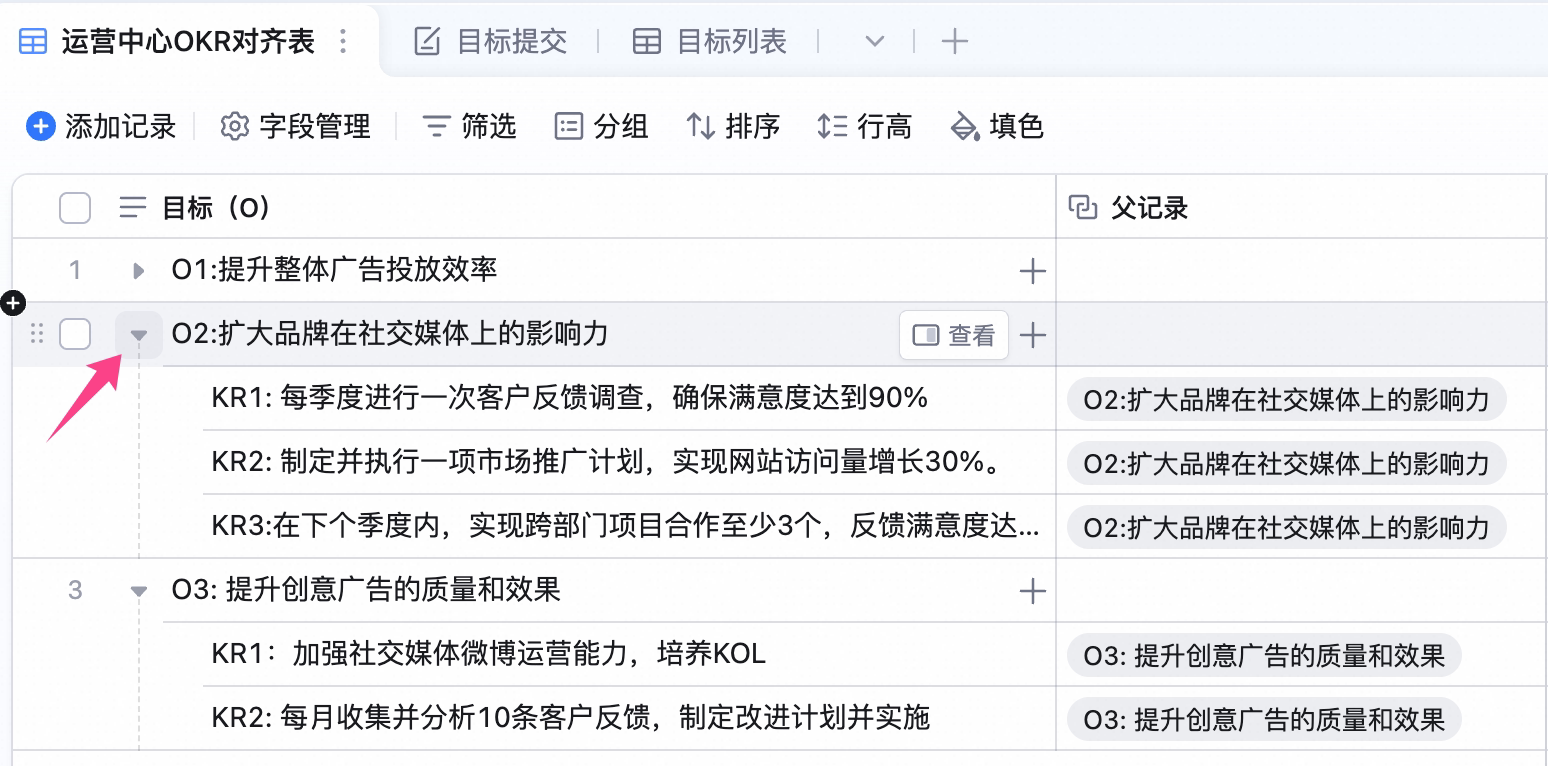Toggle the select-all checkbox in header
1548x766 pixels.
(x=75, y=208)
